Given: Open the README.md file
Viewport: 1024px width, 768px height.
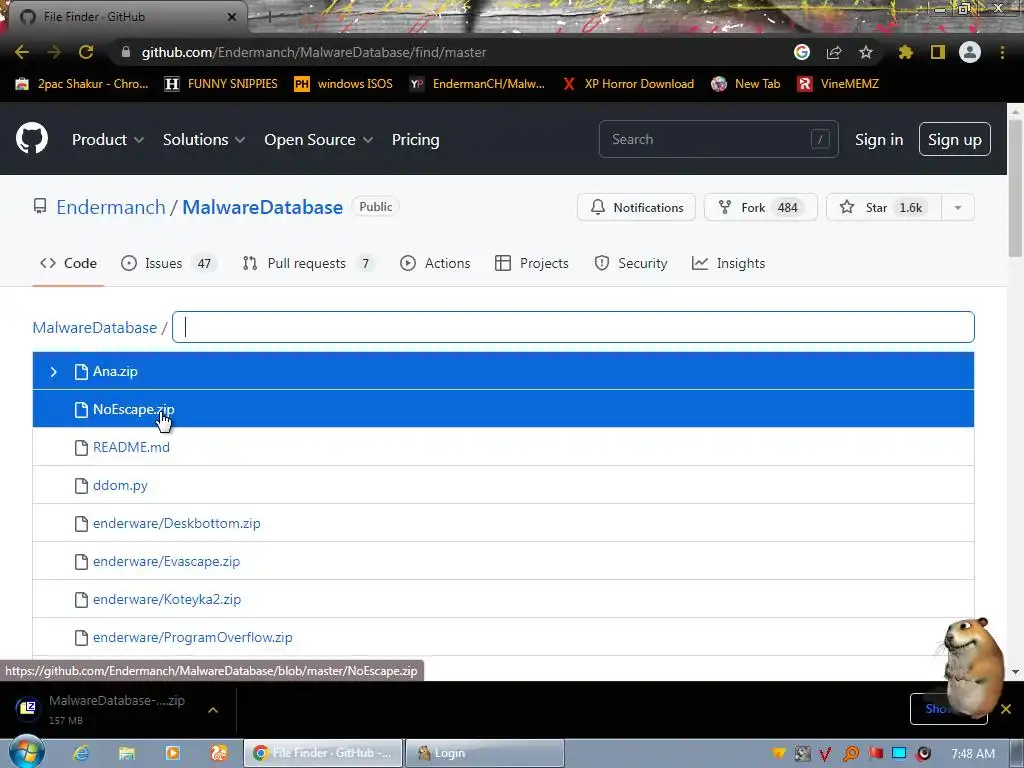Looking at the screenshot, I should click(131, 447).
